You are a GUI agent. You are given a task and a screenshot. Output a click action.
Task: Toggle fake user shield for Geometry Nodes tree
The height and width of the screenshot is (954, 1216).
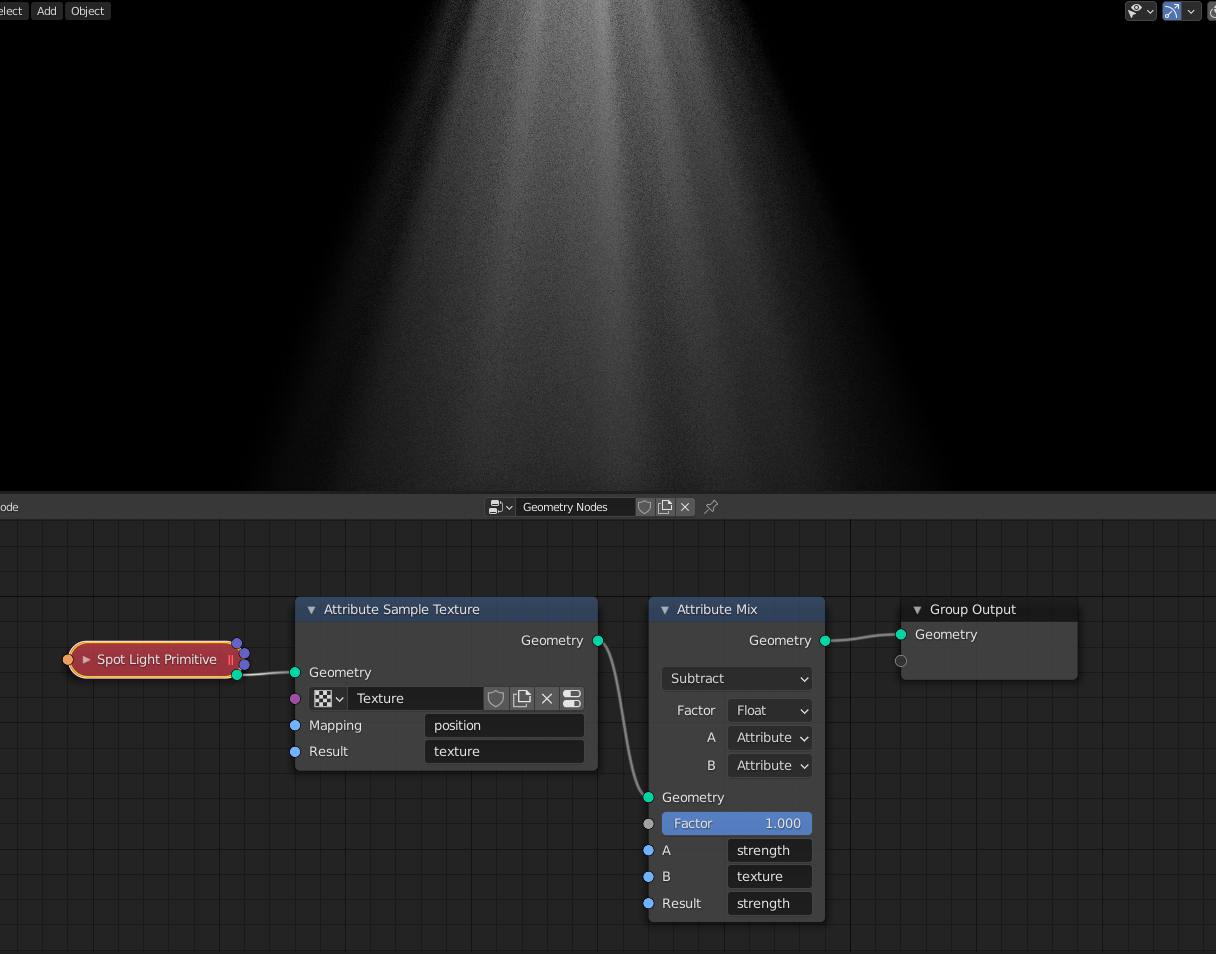(645, 507)
